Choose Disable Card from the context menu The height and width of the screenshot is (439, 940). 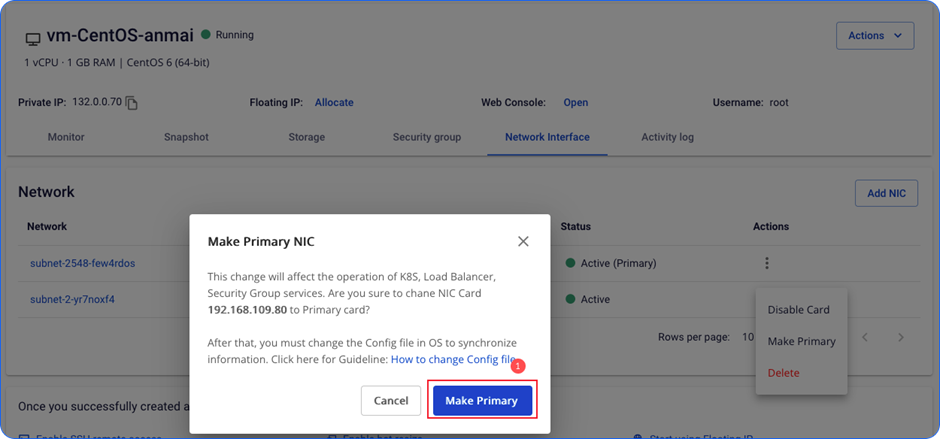(x=798, y=310)
